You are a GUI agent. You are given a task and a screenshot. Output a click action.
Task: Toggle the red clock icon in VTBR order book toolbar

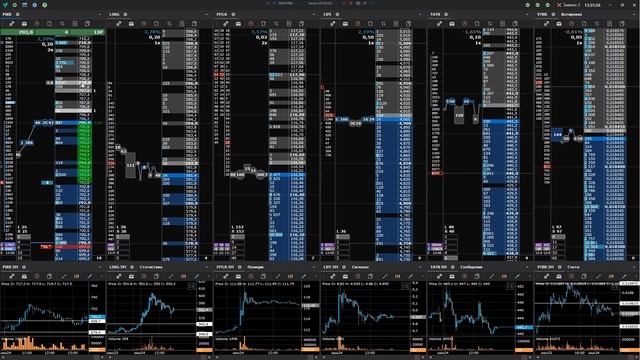tap(571, 24)
